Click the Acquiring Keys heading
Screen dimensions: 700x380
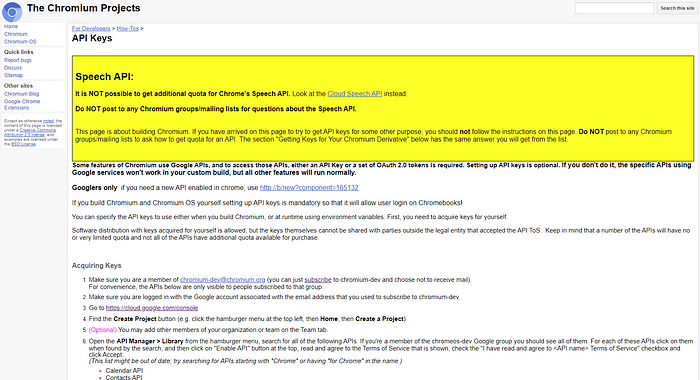tap(96, 266)
